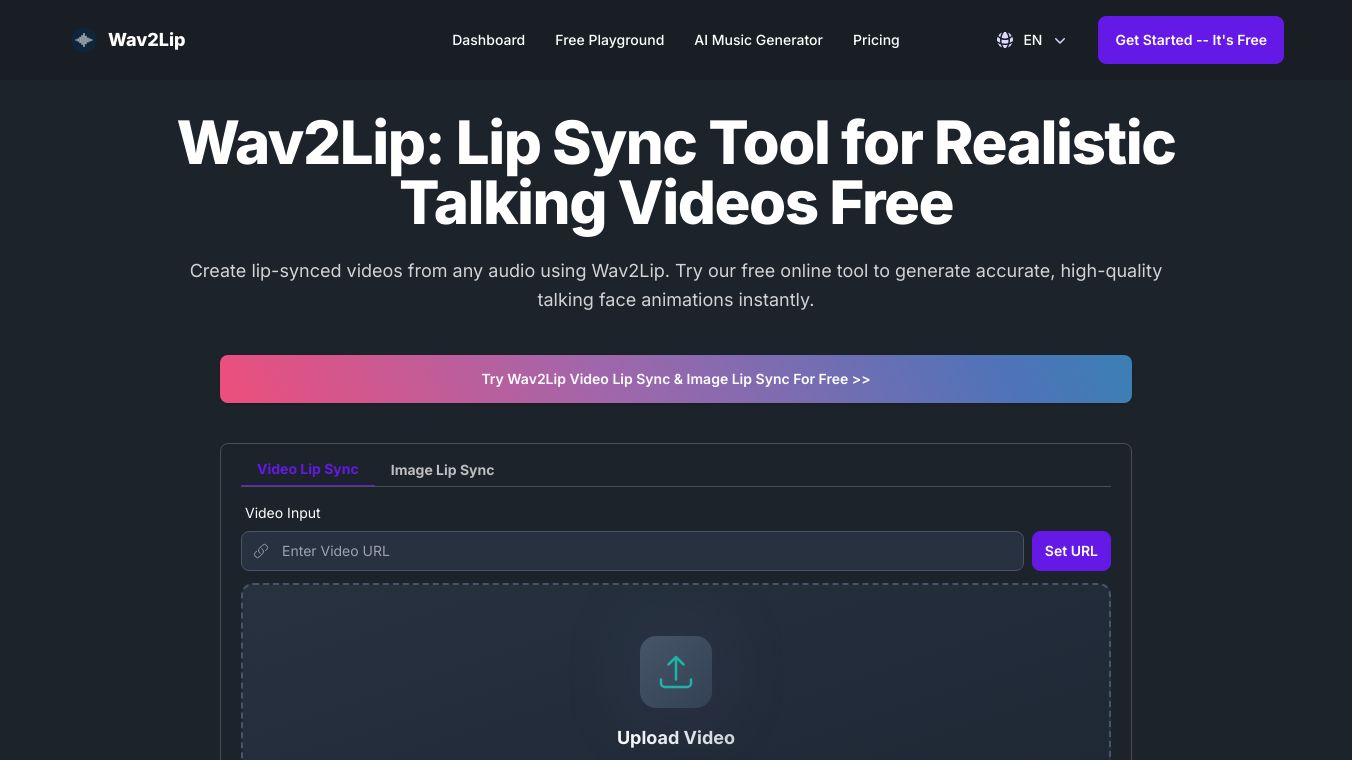Open the AI Music Generator page
The width and height of the screenshot is (1352, 760).
[x=758, y=40]
